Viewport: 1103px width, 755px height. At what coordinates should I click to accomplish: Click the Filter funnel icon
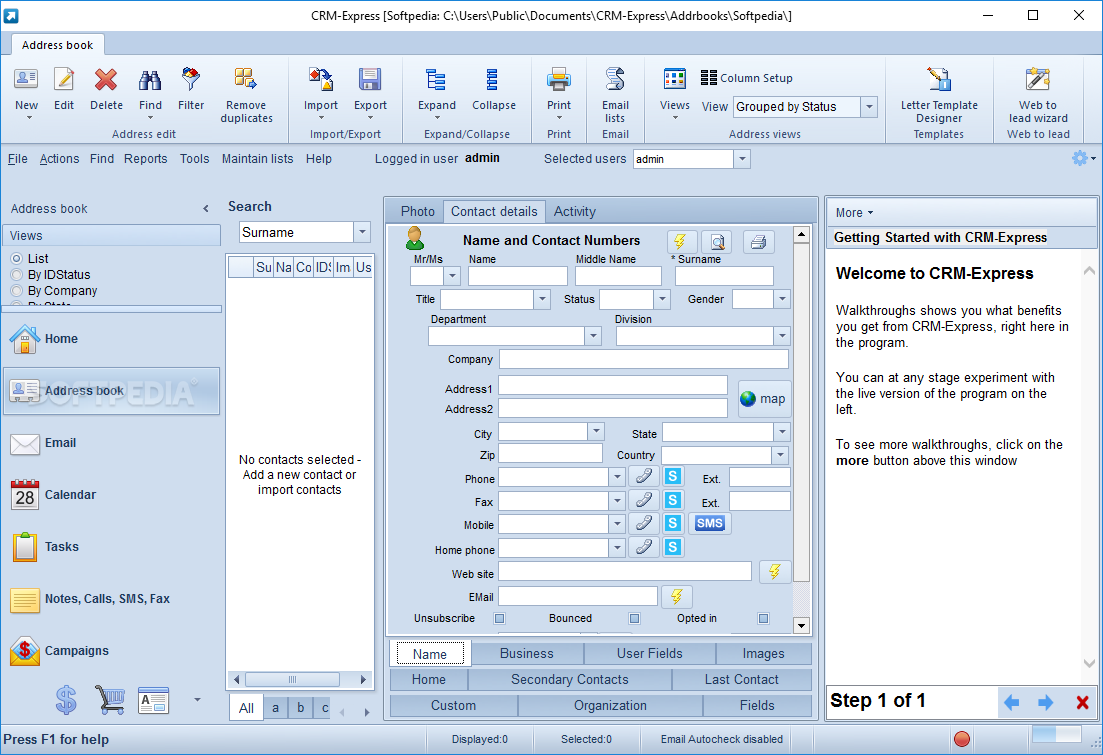click(191, 80)
